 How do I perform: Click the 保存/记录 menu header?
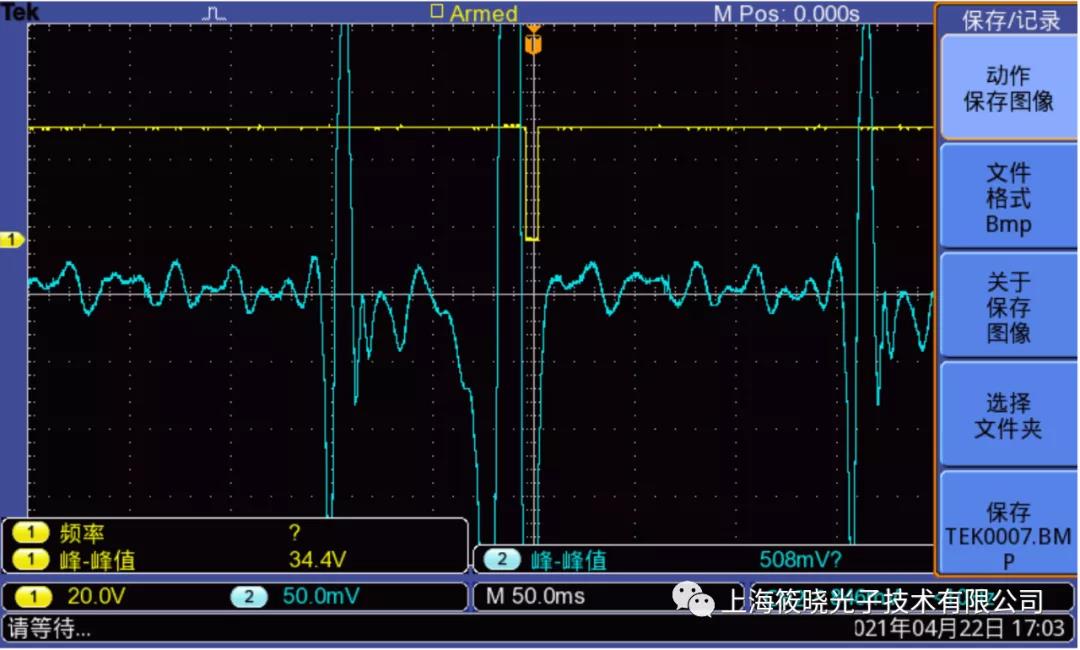coord(1010,20)
